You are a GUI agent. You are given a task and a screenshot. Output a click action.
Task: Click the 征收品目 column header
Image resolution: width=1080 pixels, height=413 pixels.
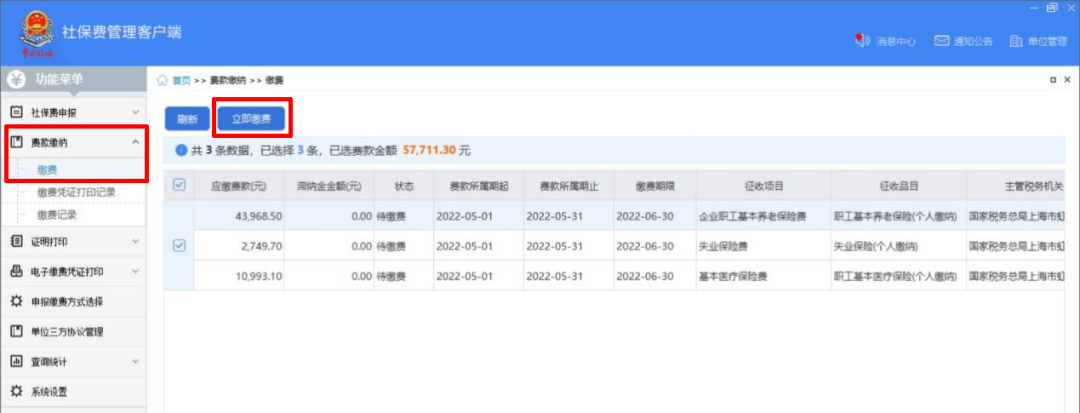(x=899, y=186)
